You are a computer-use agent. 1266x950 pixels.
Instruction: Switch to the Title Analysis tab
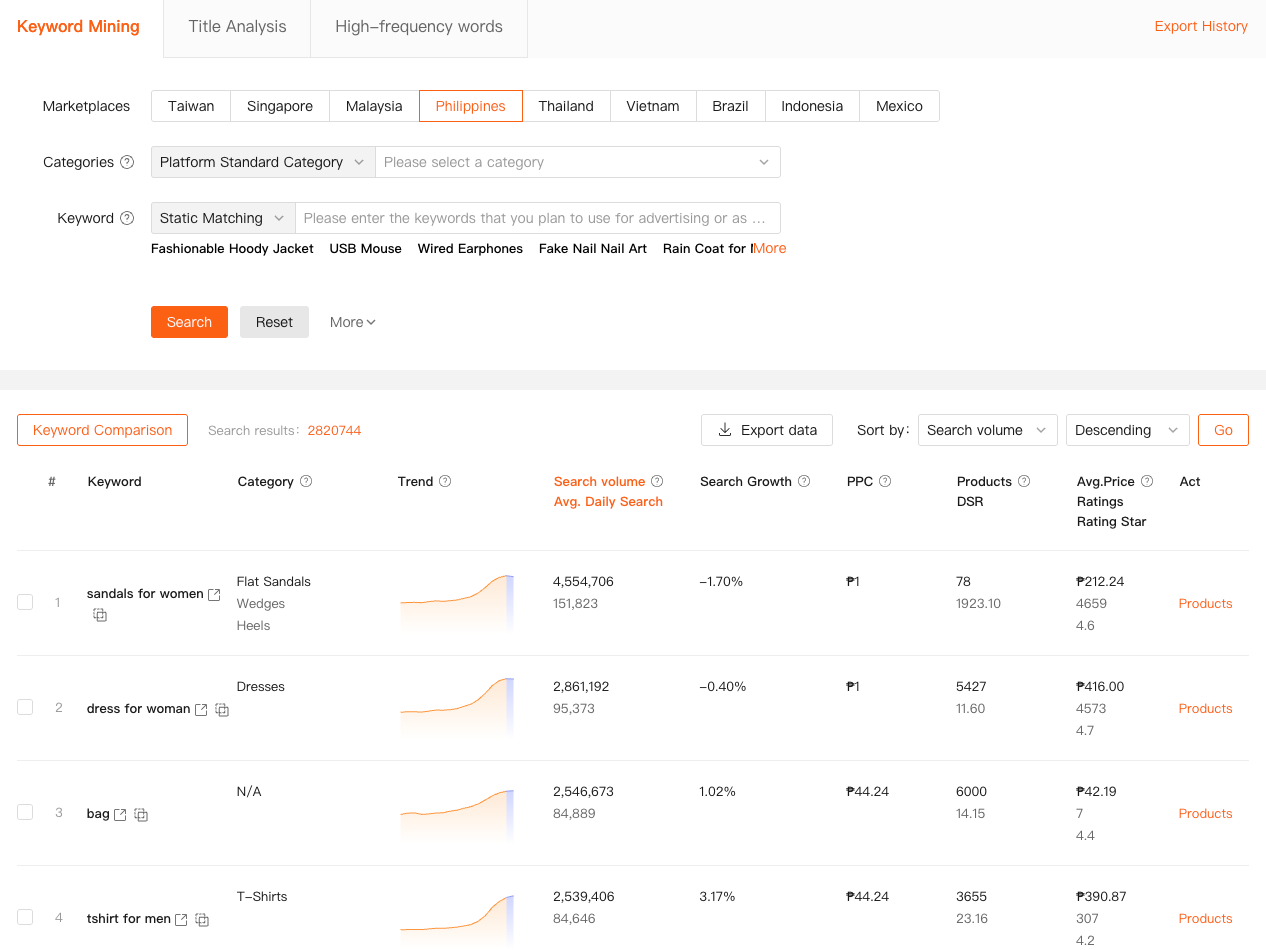[x=237, y=27]
